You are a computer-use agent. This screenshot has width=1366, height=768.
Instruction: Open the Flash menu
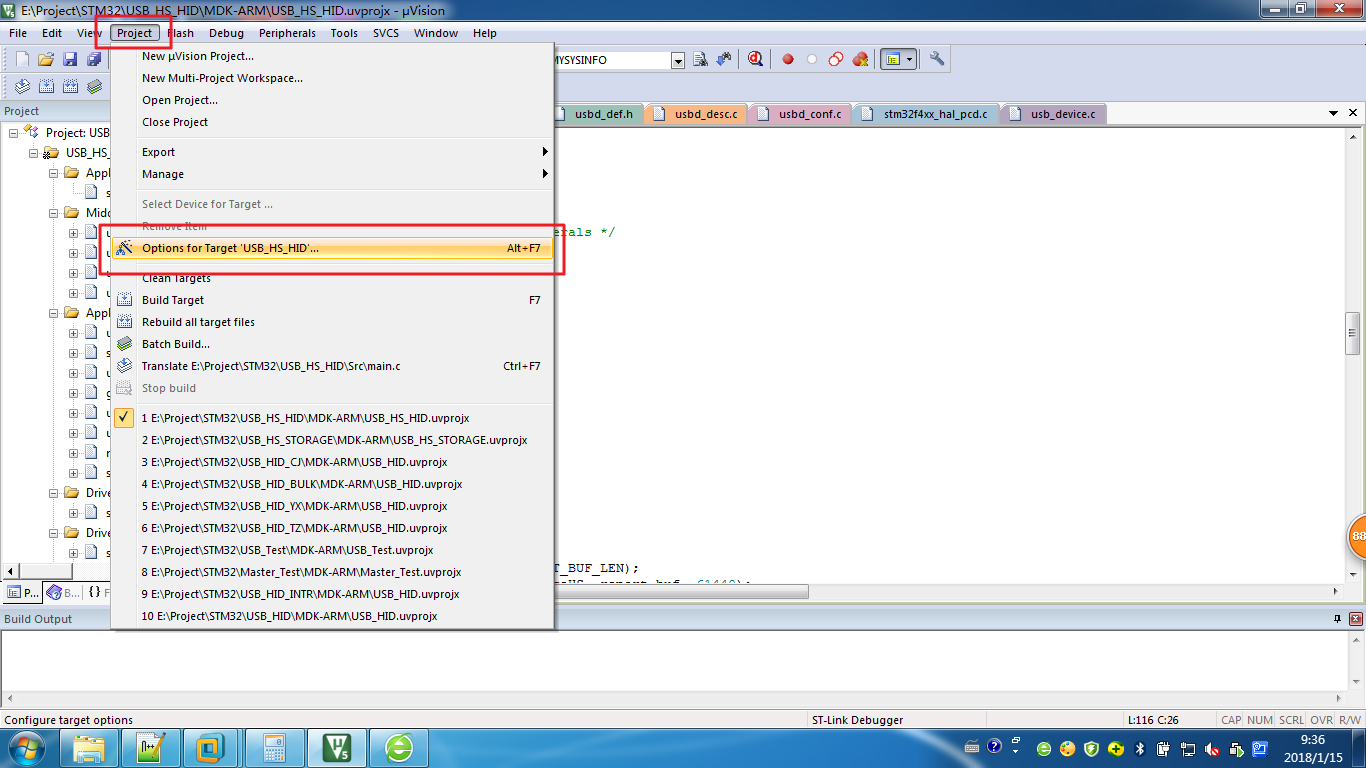pos(181,33)
